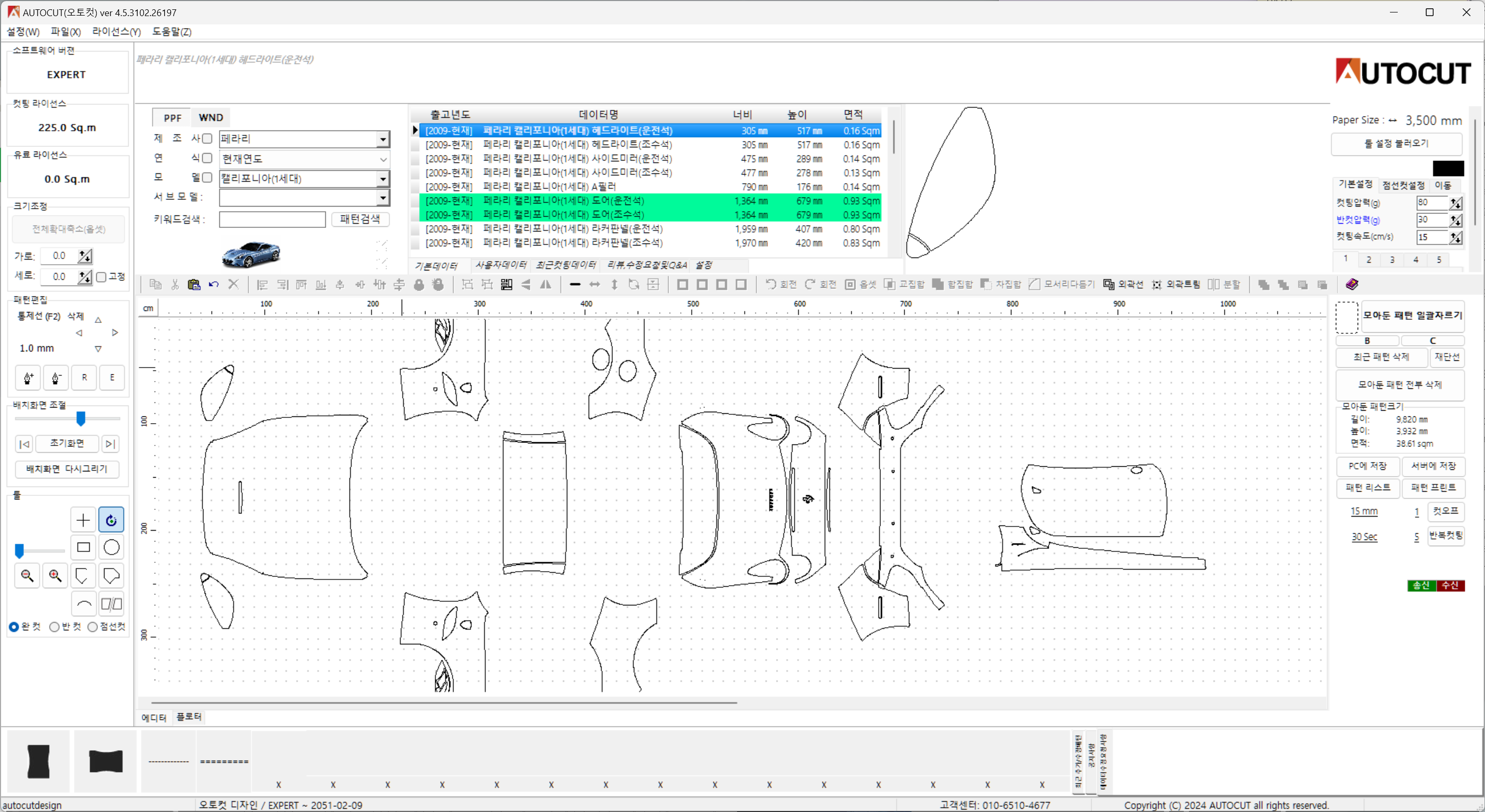1485x812 pixels.
Task: Click the align top icon
Action: [x=301, y=284]
